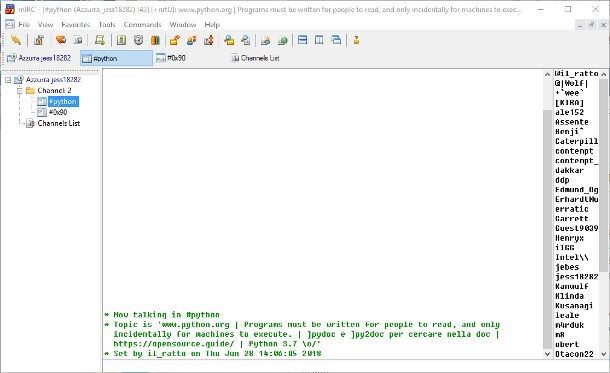The width and height of the screenshot is (610, 373).
Task: Open the Colors toolbar icon
Action: (155, 40)
